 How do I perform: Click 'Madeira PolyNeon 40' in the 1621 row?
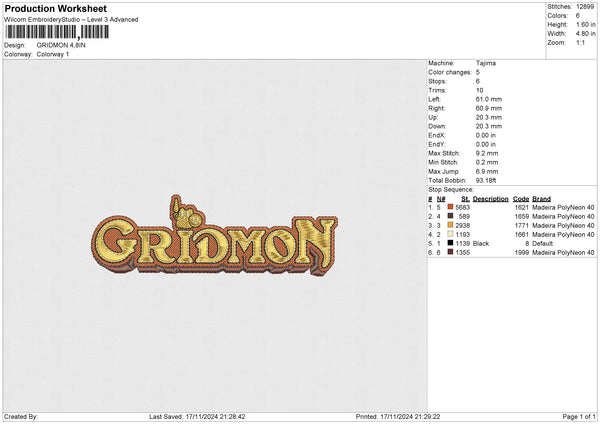pos(563,207)
